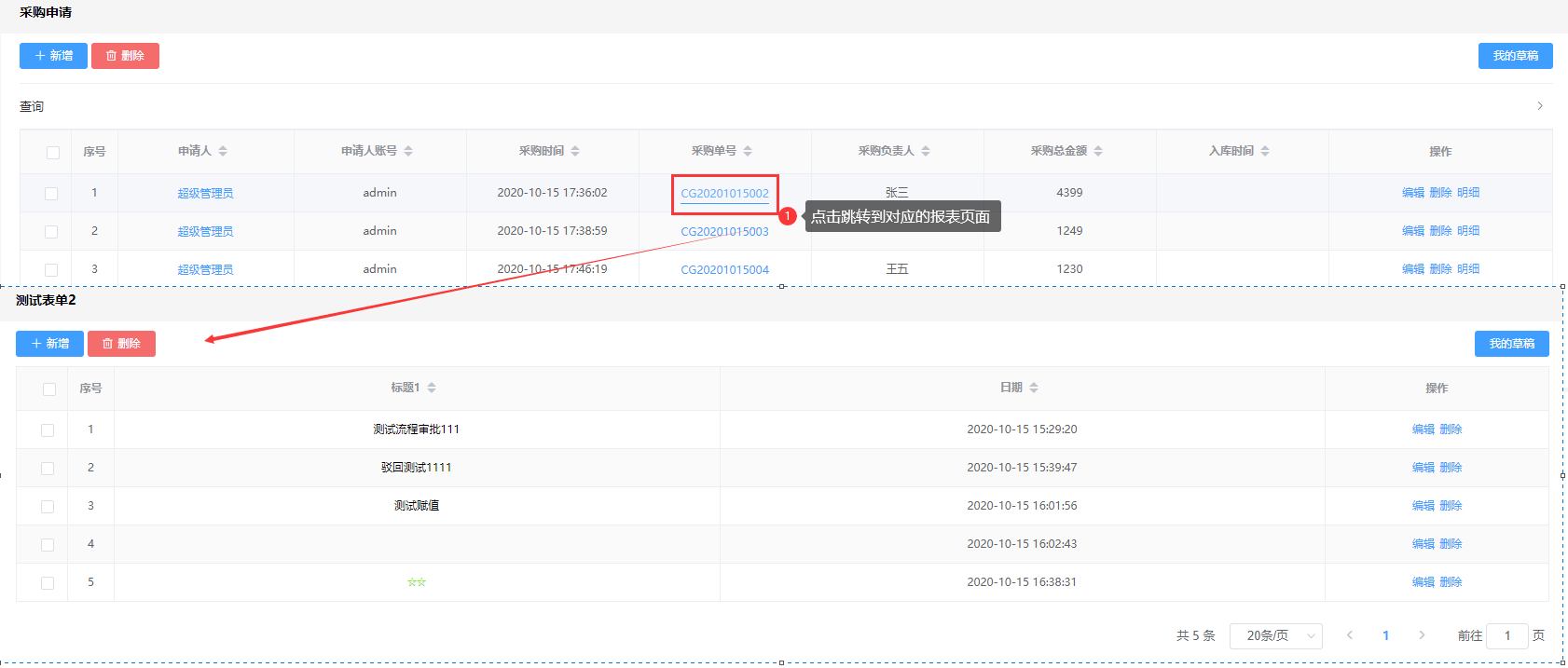This screenshot has width=1568, height=668.
Task: Open purchase order link CG20201015002
Action: click(x=724, y=194)
